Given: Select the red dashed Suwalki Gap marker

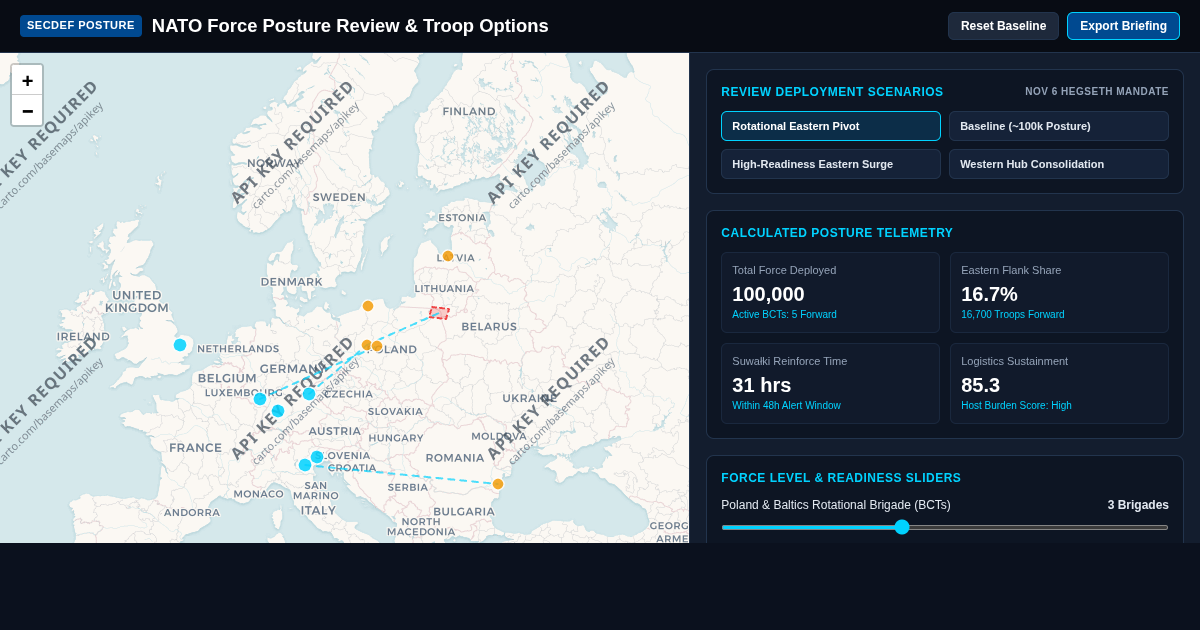Looking at the screenshot, I should point(439,313).
